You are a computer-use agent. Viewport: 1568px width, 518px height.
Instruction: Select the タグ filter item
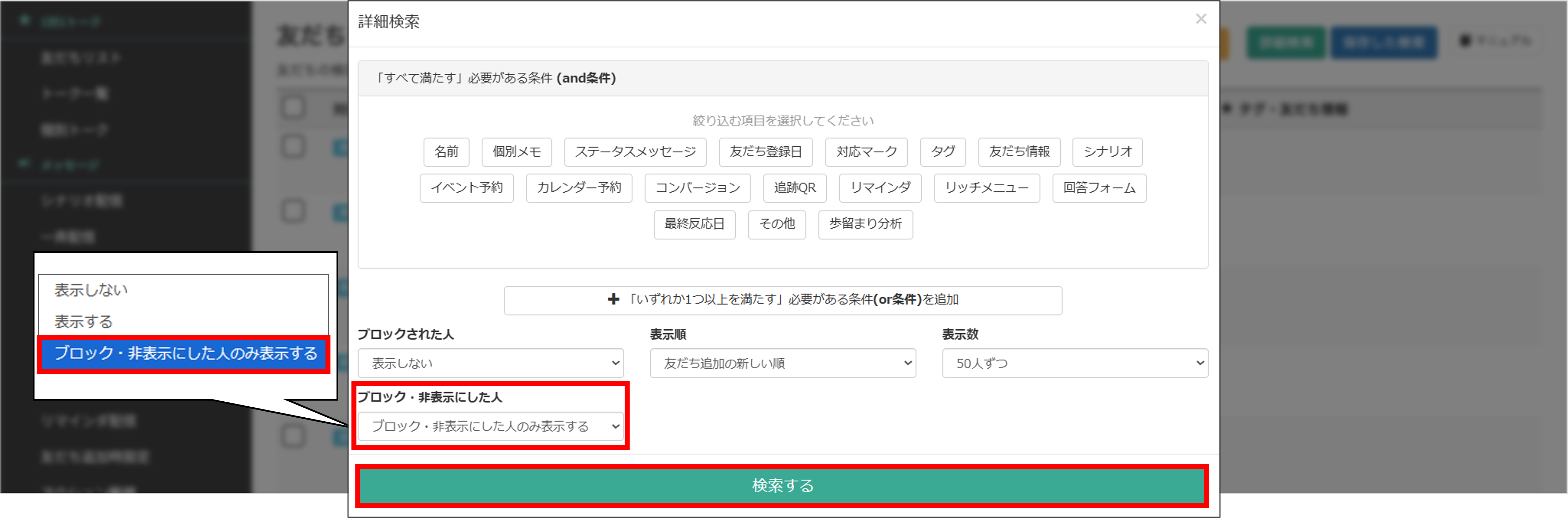(x=942, y=152)
